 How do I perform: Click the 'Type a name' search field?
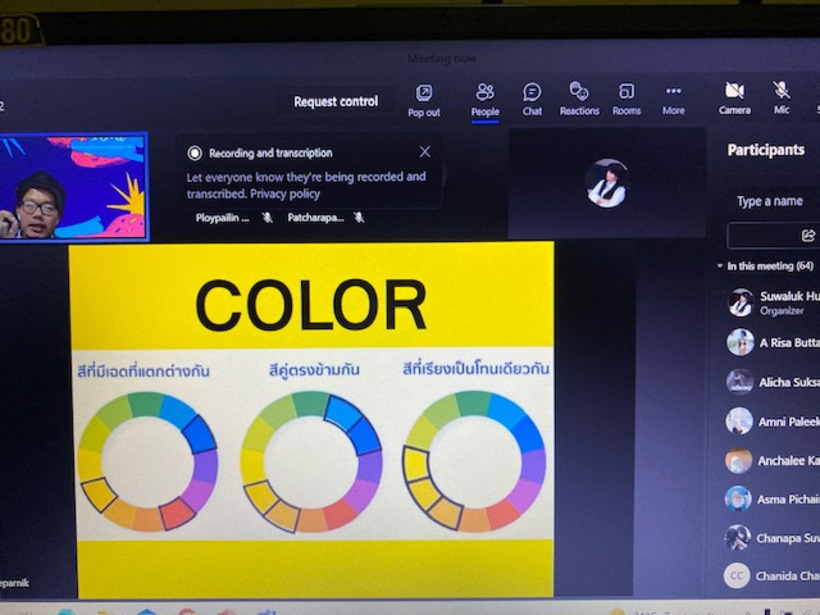770,201
